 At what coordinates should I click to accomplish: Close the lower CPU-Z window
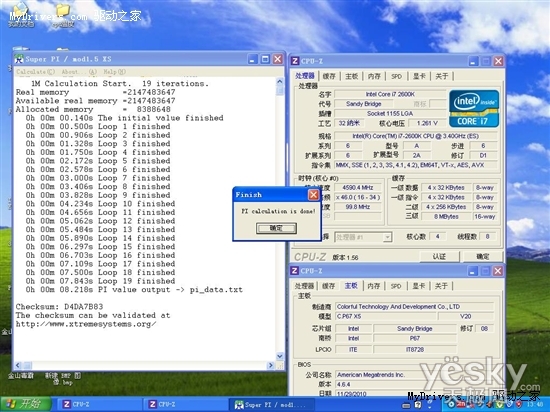pyautogui.click(x=498, y=271)
